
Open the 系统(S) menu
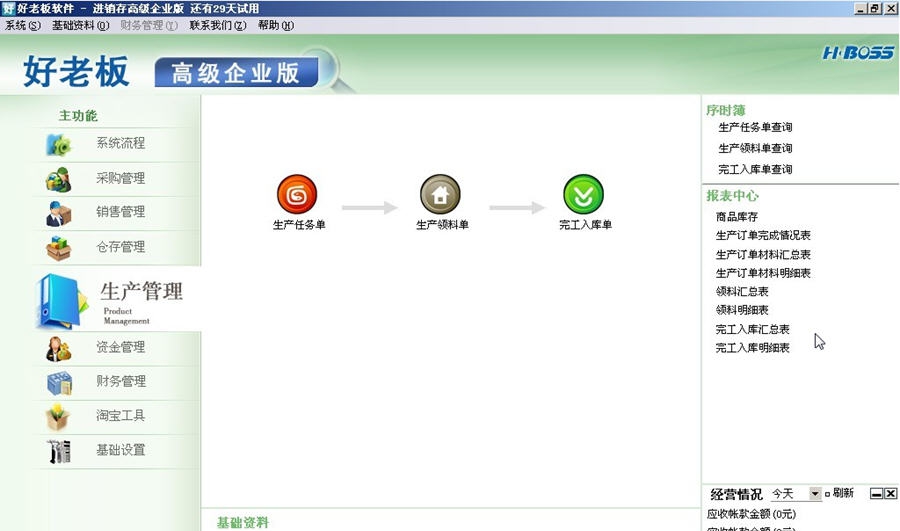click(x=23, y=25)
